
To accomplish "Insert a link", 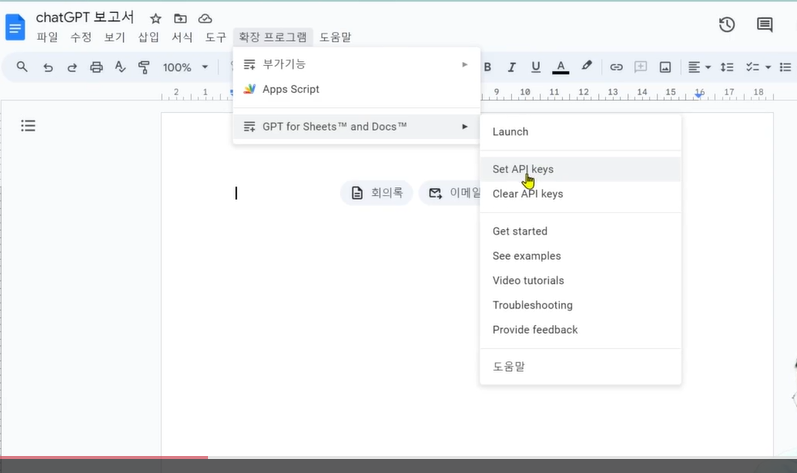I will coord(616,67).
